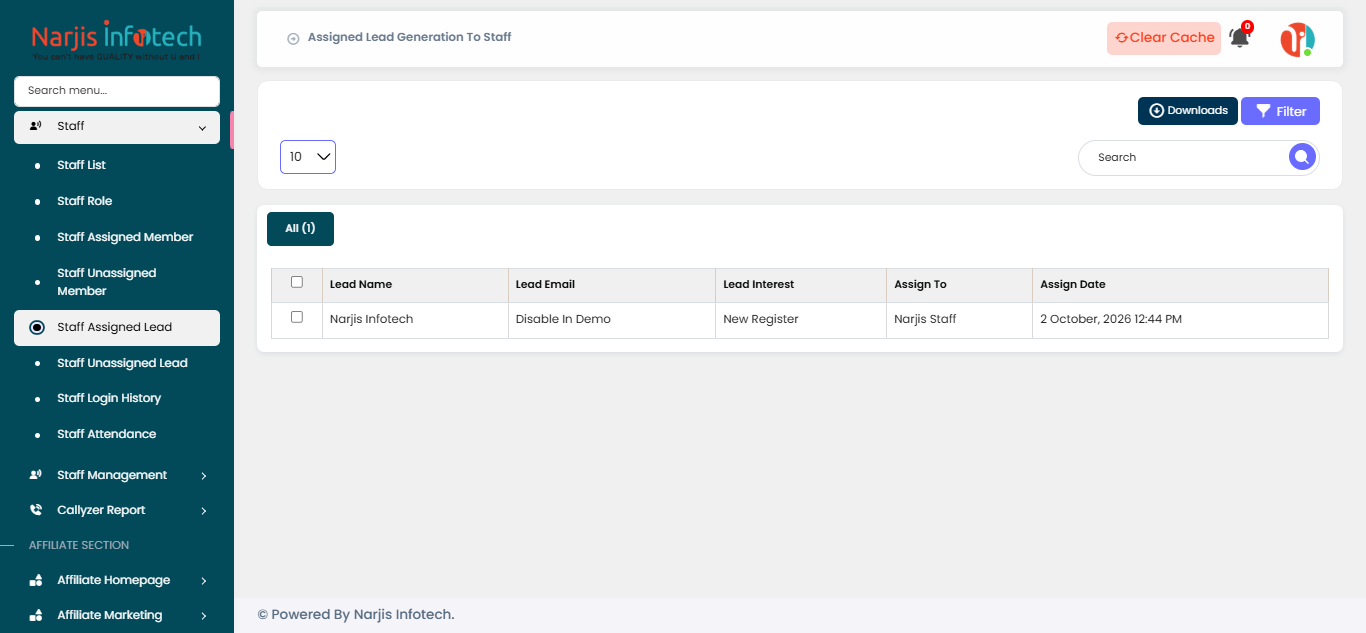Open the user profile avatar
Screen dimensions: 1366x633
click(1297, 39)
